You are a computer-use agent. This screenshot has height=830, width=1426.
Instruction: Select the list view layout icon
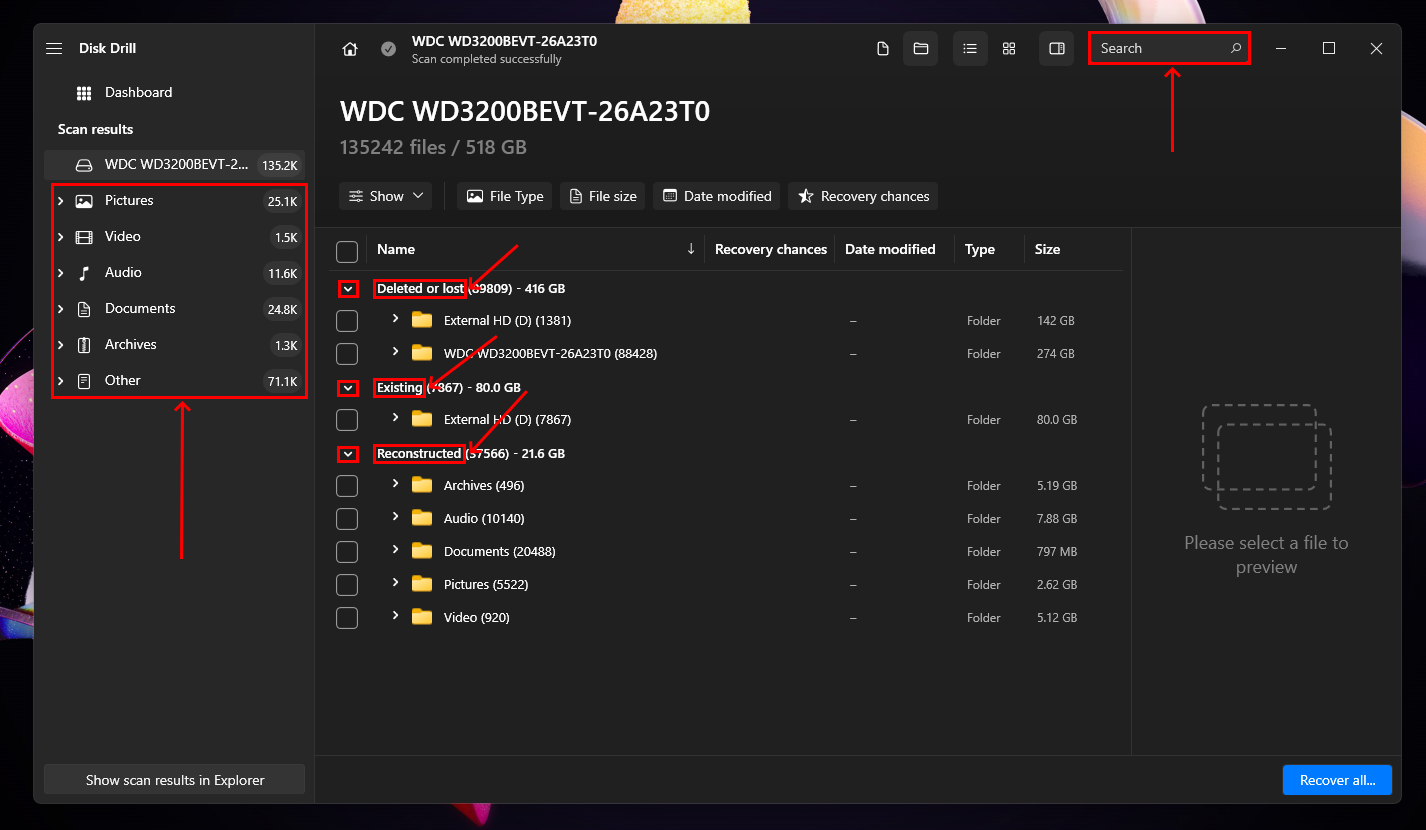970,49
